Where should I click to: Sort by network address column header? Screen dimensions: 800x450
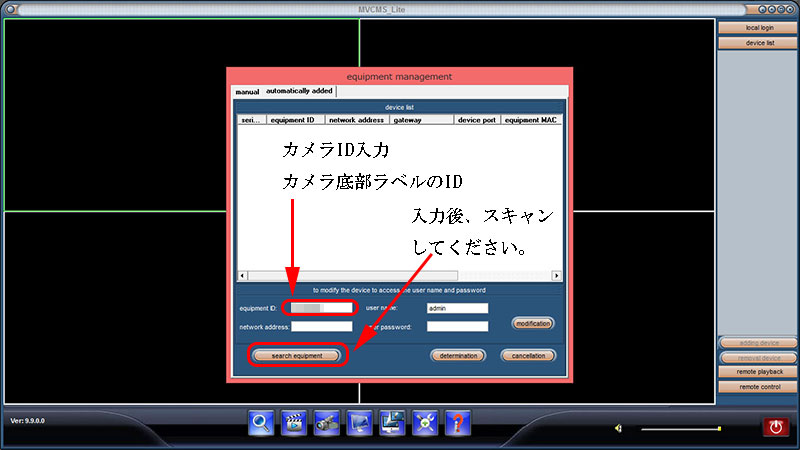pyautogui.click(x=357, y=120)
